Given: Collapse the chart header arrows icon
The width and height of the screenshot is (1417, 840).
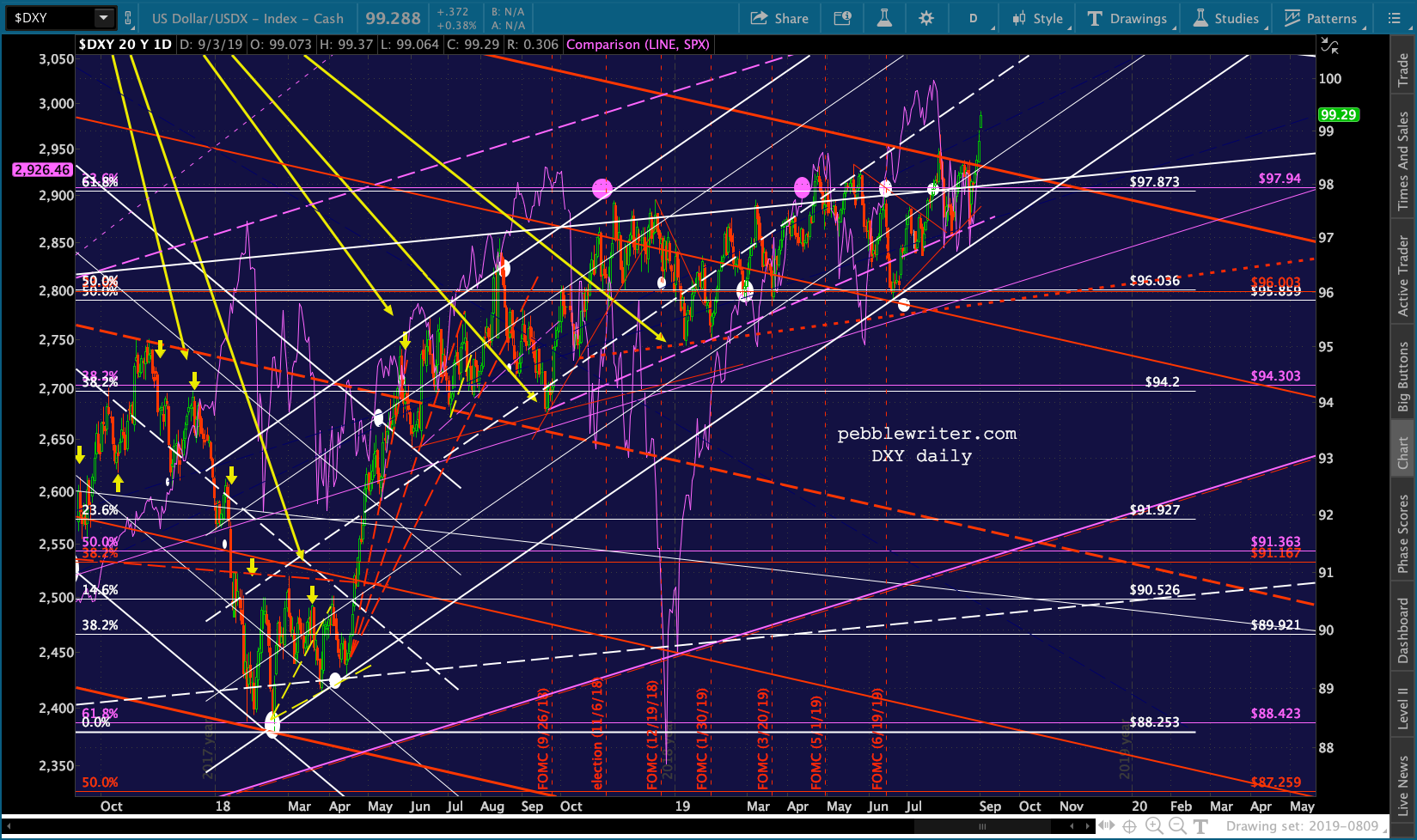Looking at the screenshot, I should coord(1329,46).
